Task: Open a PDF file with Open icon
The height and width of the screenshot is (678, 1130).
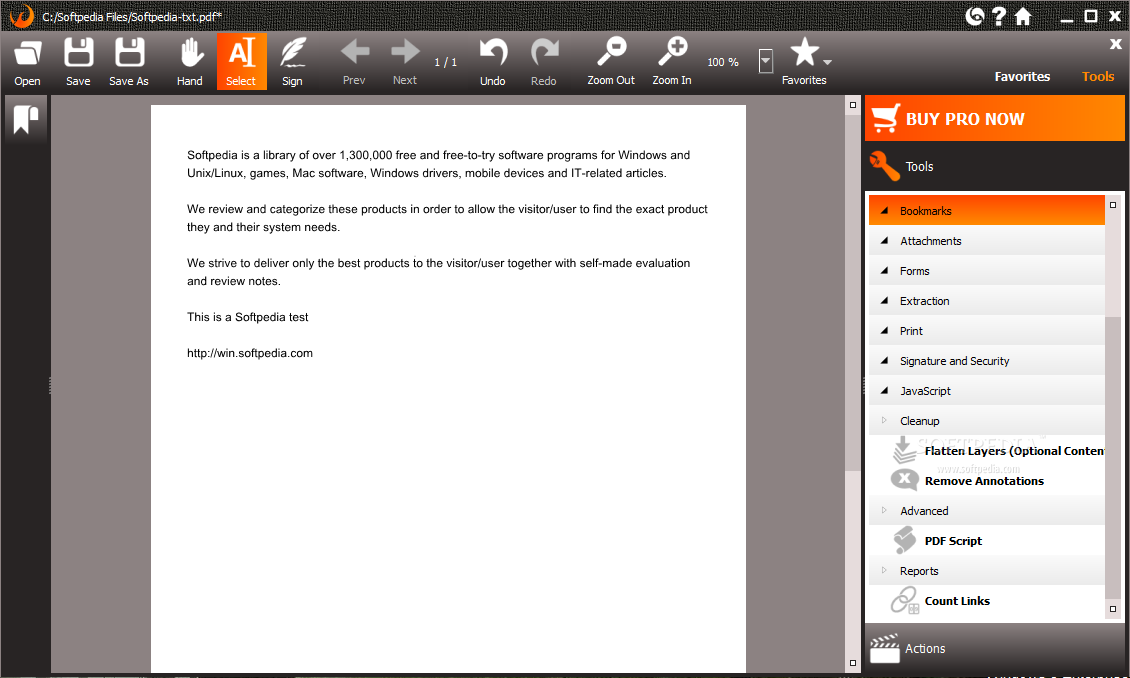Action: [27, 54]
